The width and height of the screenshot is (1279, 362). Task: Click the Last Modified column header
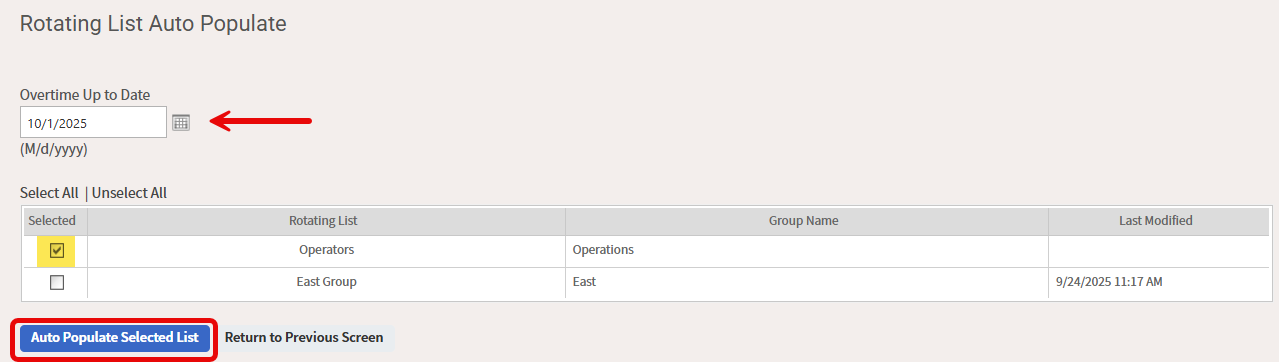(1155, 221)
